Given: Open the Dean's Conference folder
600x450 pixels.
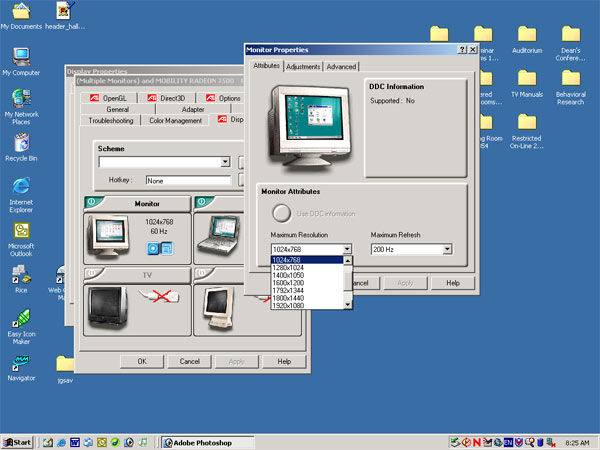Looking at the screenshot, I should pos(571,43).
